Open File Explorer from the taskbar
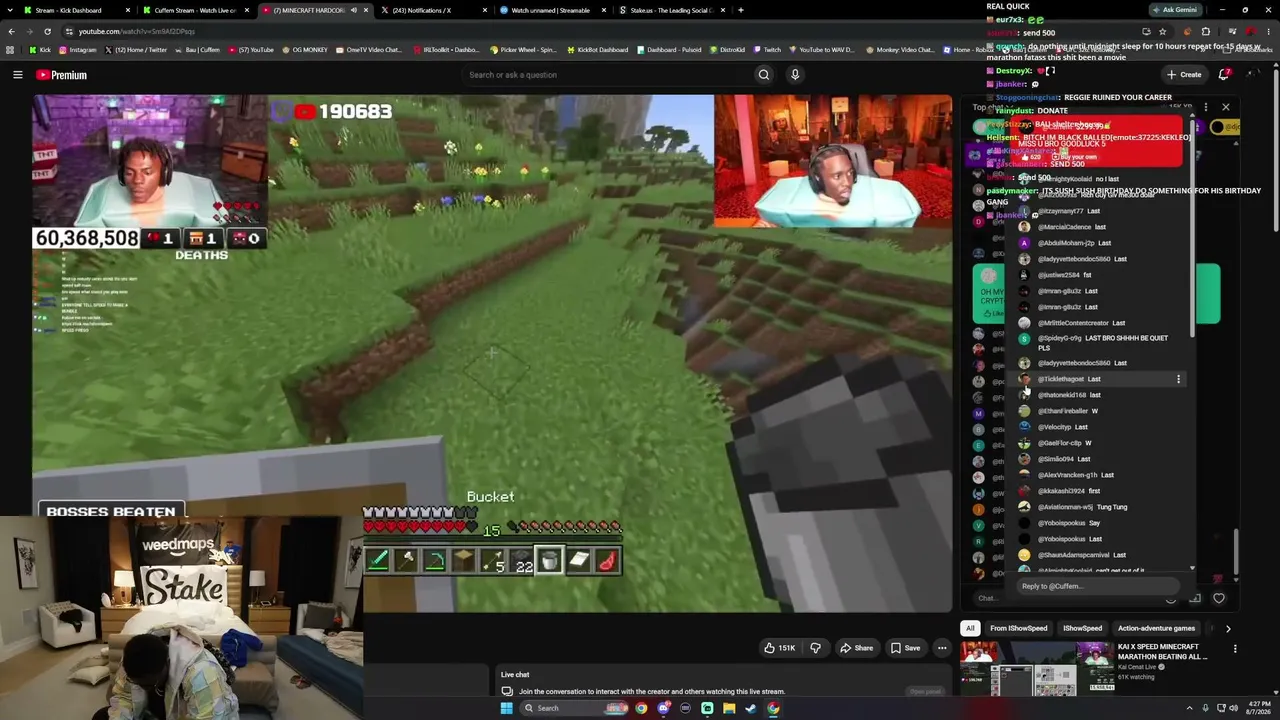This screenshot has width=1280, height=720. click(729, 708)
